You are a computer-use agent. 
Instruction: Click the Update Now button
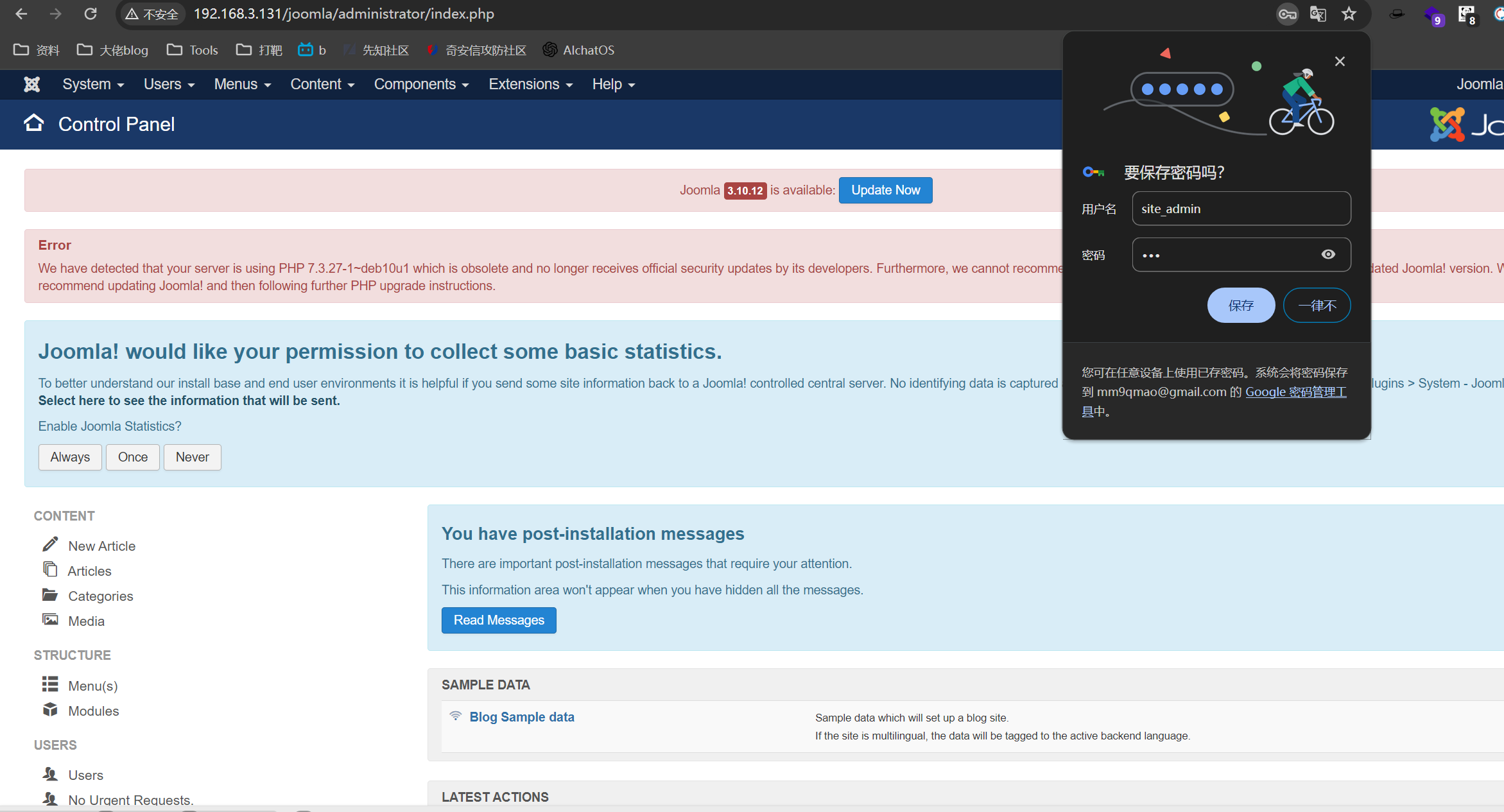tap(885, 190)
